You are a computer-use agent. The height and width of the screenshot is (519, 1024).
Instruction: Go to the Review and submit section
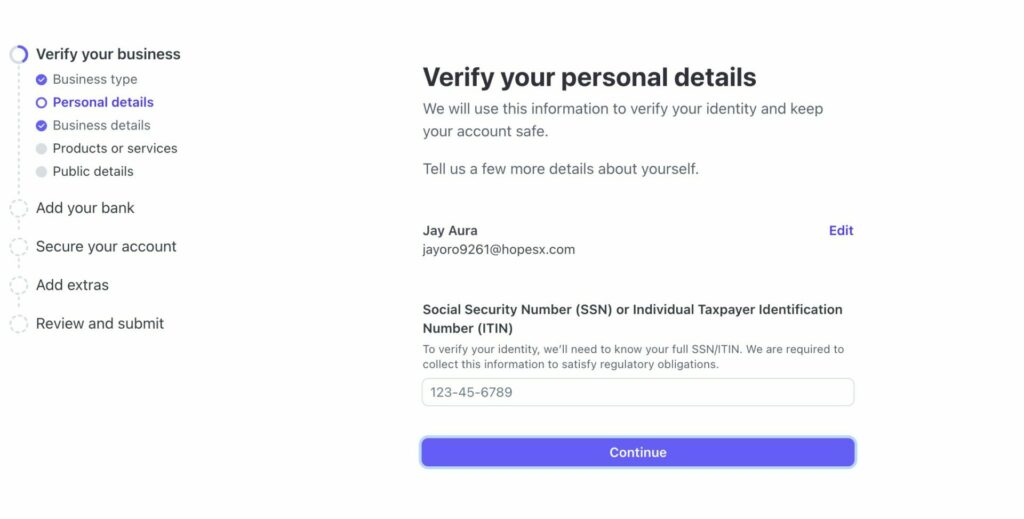[100, 324]
